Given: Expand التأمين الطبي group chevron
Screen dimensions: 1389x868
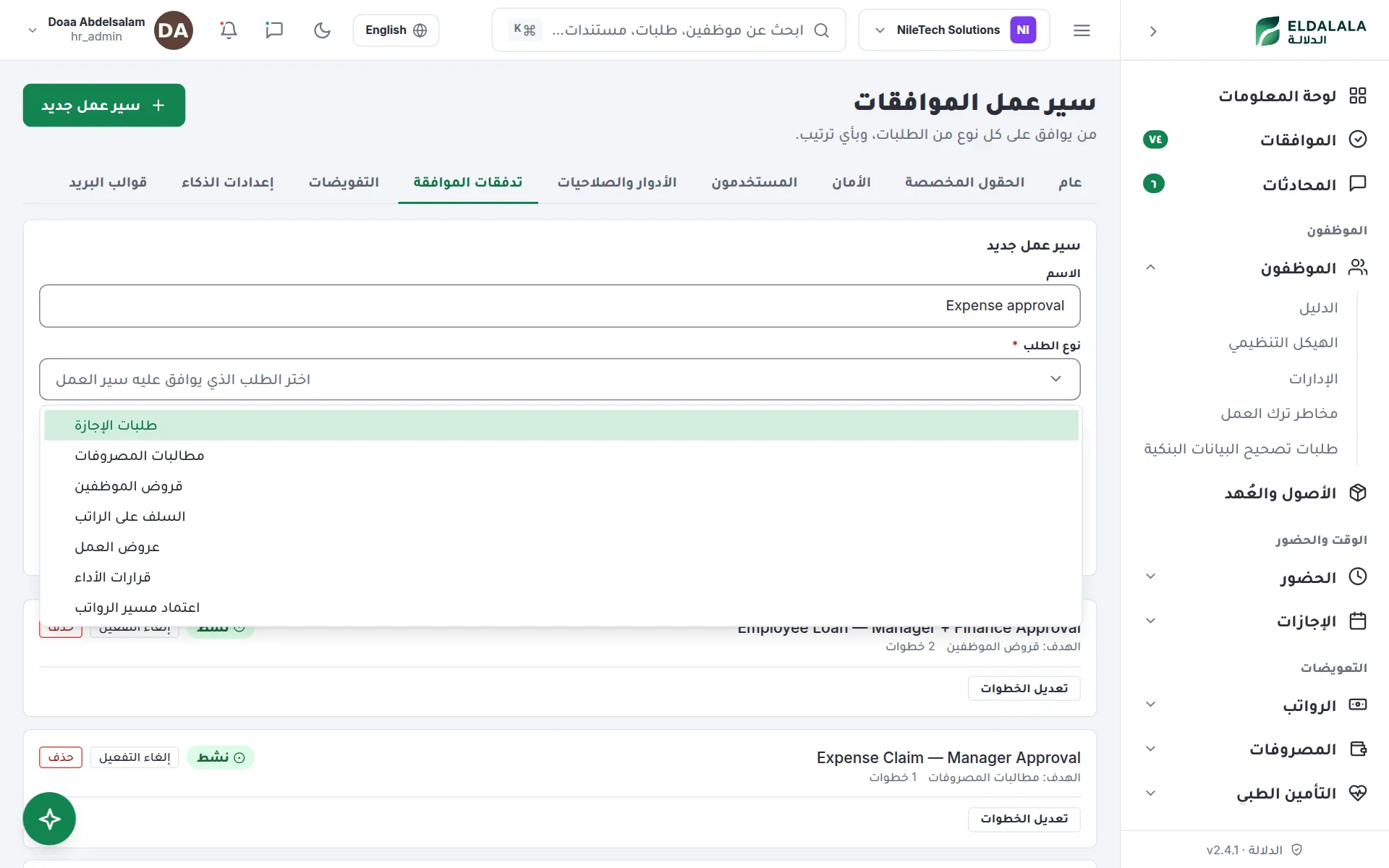Looking at the screenshot, I should pos(1151,793).
